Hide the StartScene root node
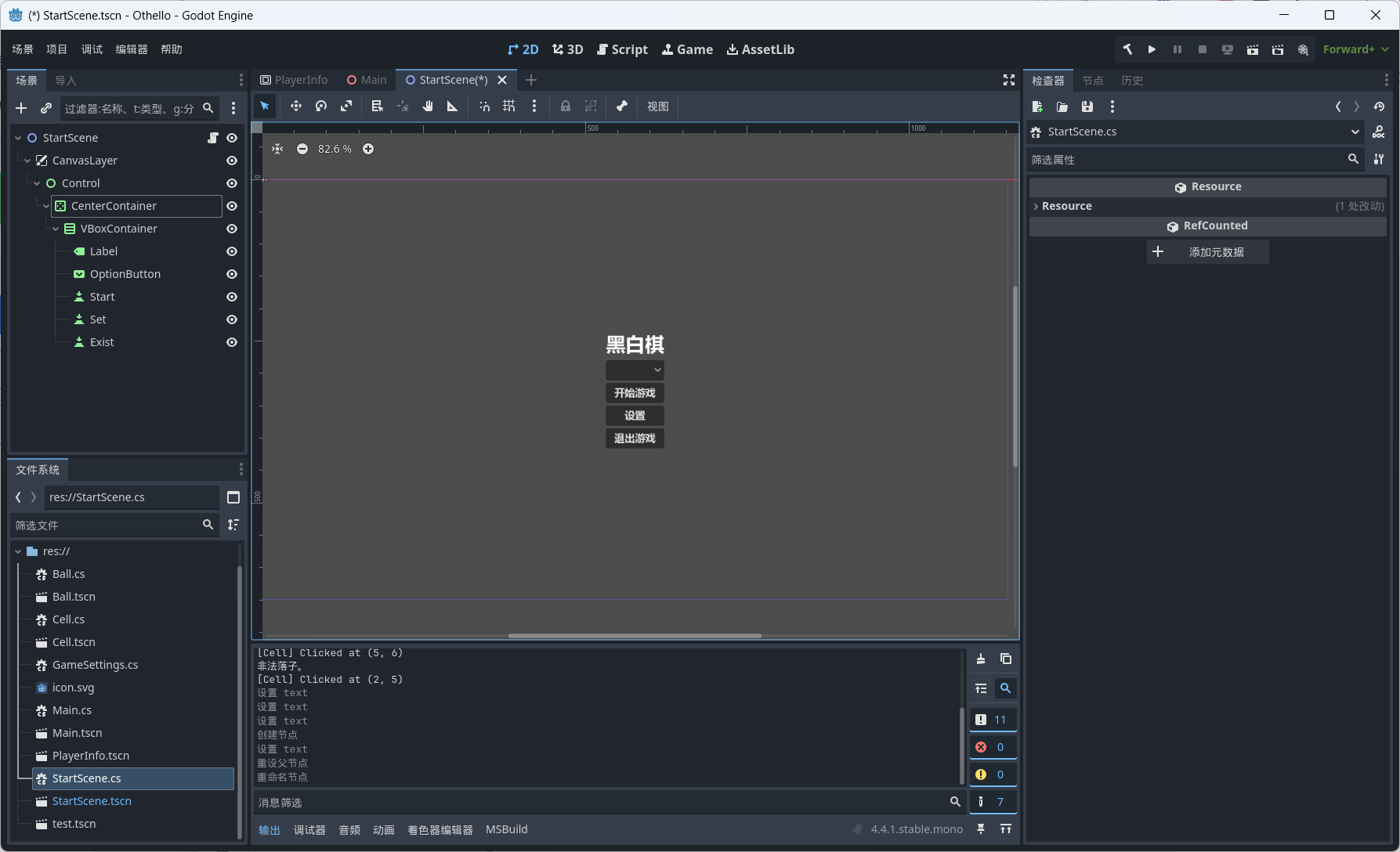This screenshot has height=852, width=1400. [232, 138]
